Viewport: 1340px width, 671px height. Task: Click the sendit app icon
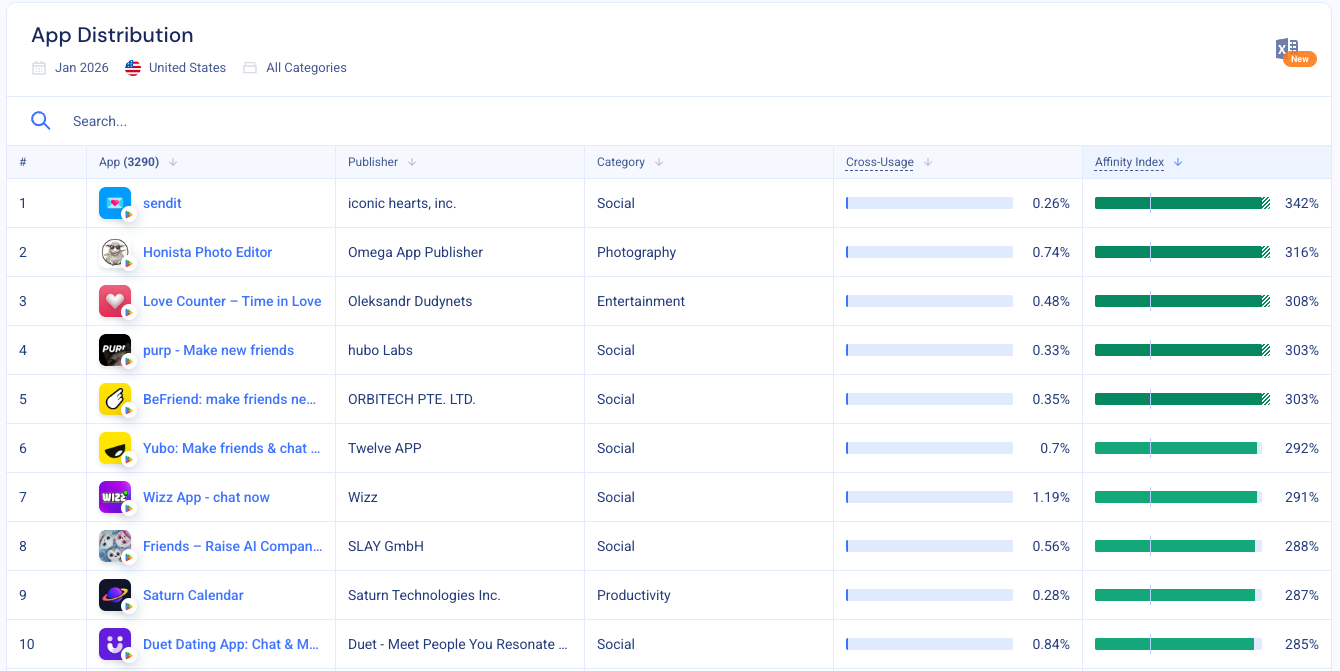pos(115,203)
